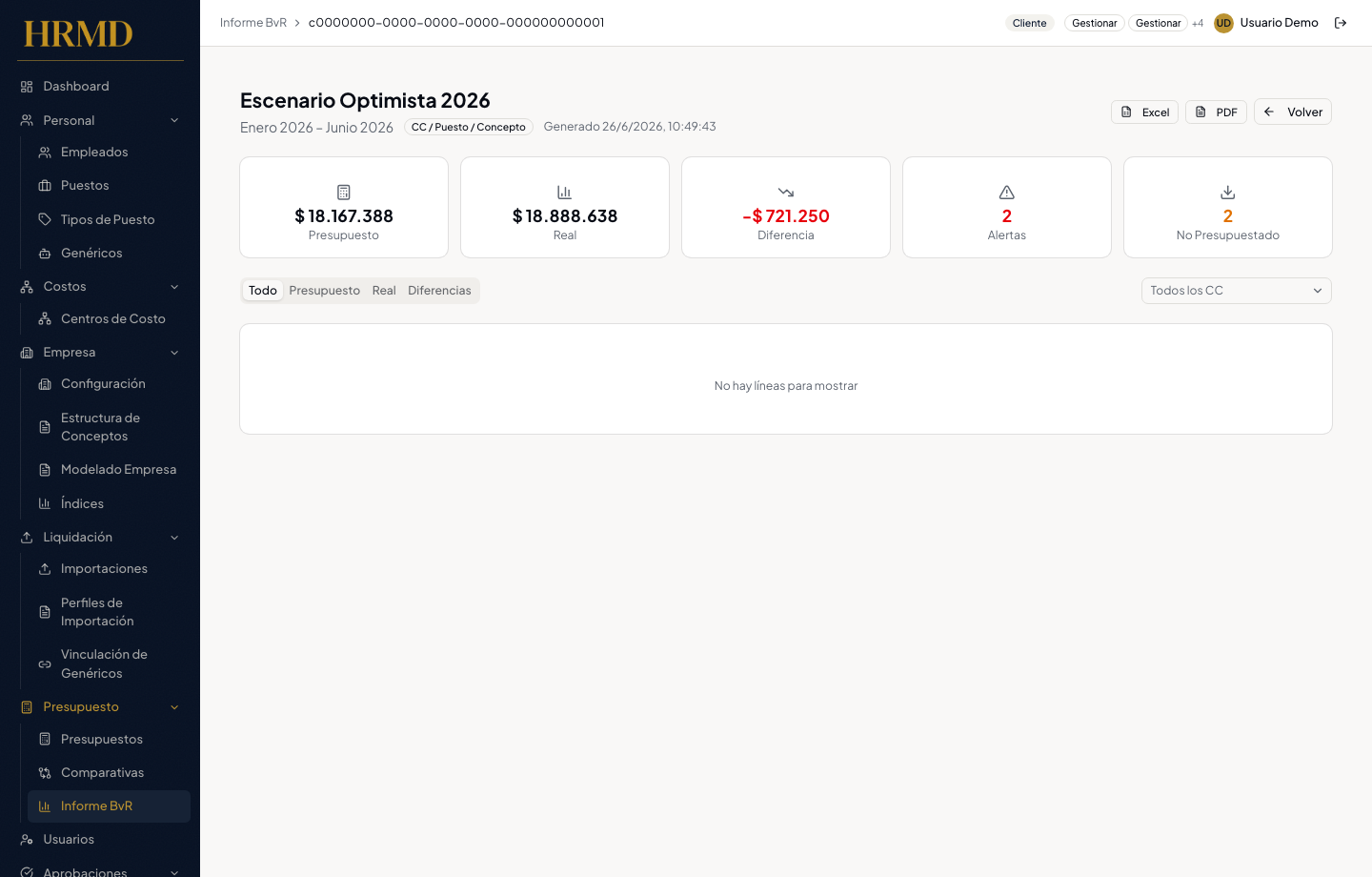1372x877 pixels.
Task: Switch to the Diferencias tab
Action: click(439, 291)
